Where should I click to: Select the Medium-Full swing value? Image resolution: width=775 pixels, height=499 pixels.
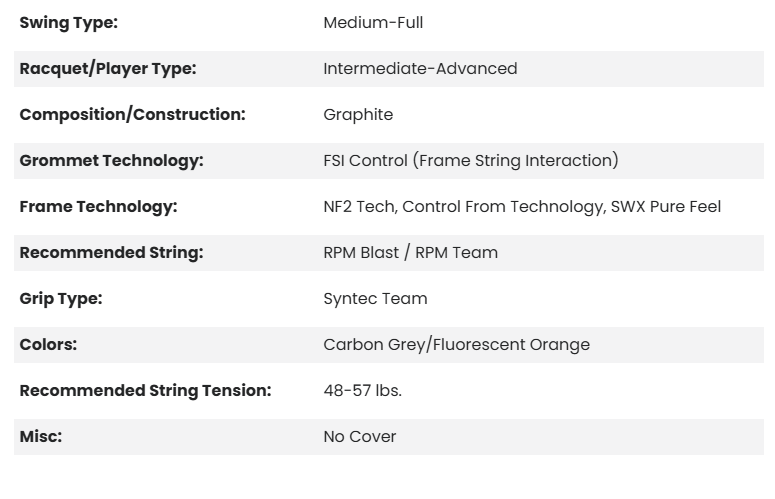pyautogui.click(x=373, y=23)
